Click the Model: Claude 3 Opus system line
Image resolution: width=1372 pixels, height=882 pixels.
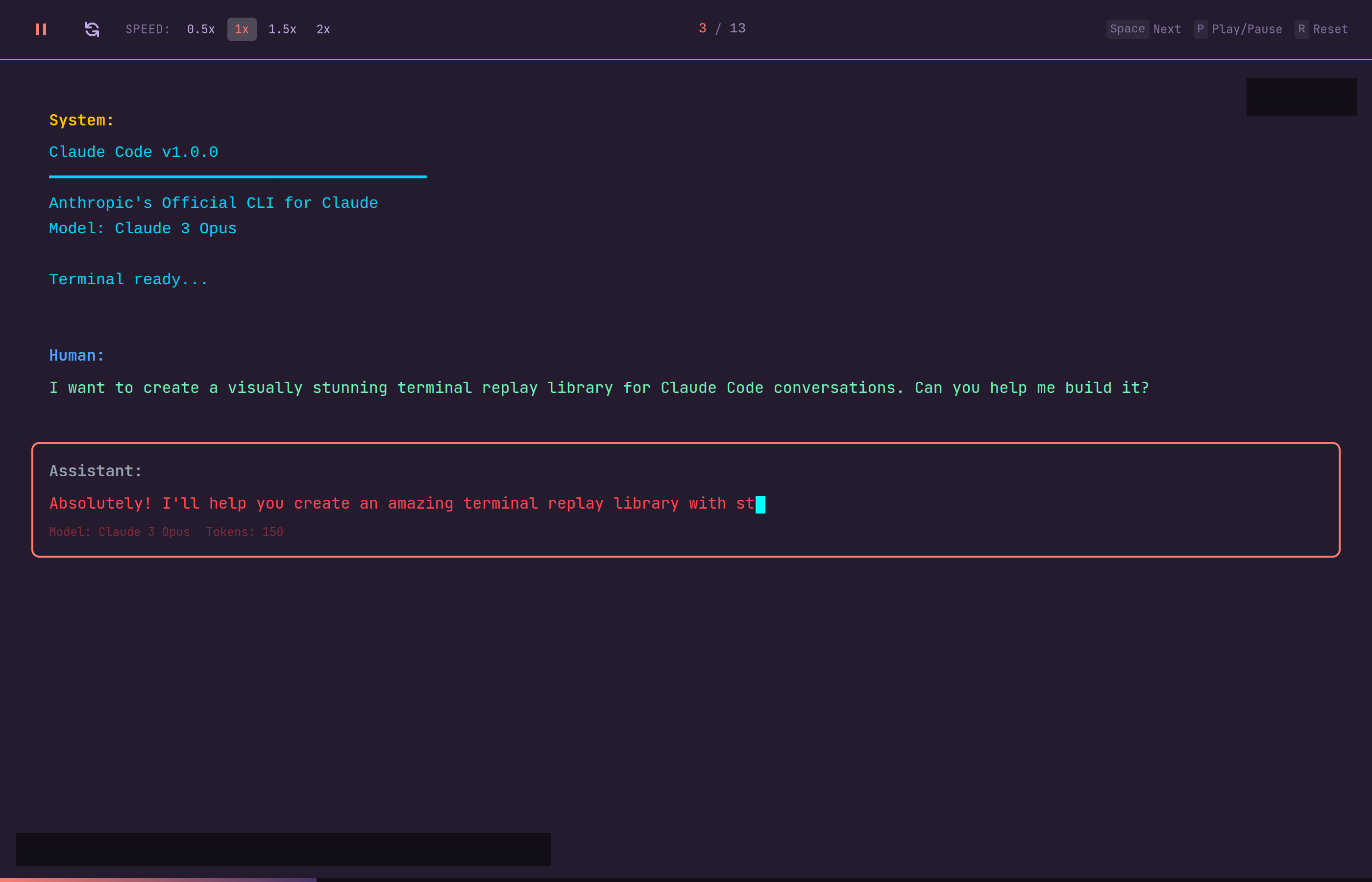pyautogui.click(x=143, y=228)
